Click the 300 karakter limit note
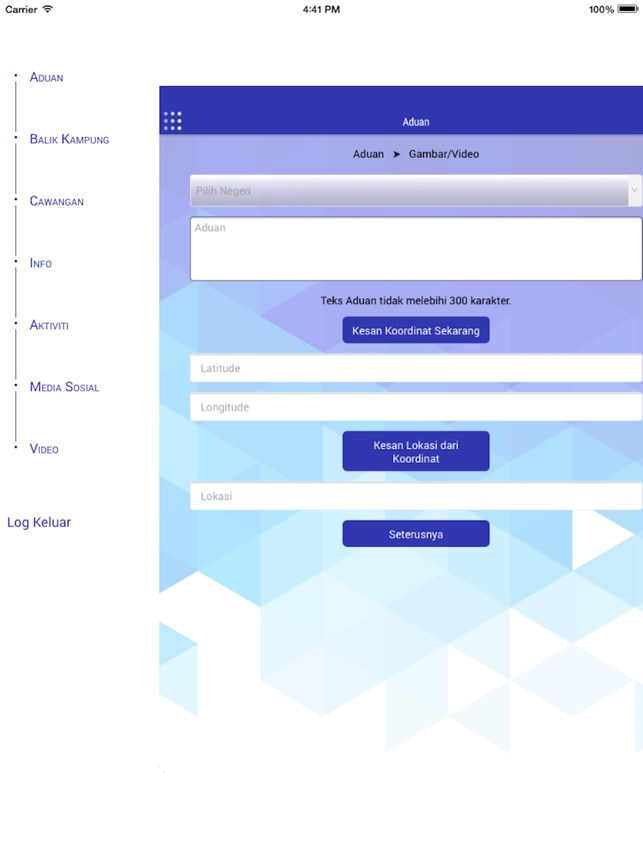The width and height of the screenshot is (643, 858). 416,300
